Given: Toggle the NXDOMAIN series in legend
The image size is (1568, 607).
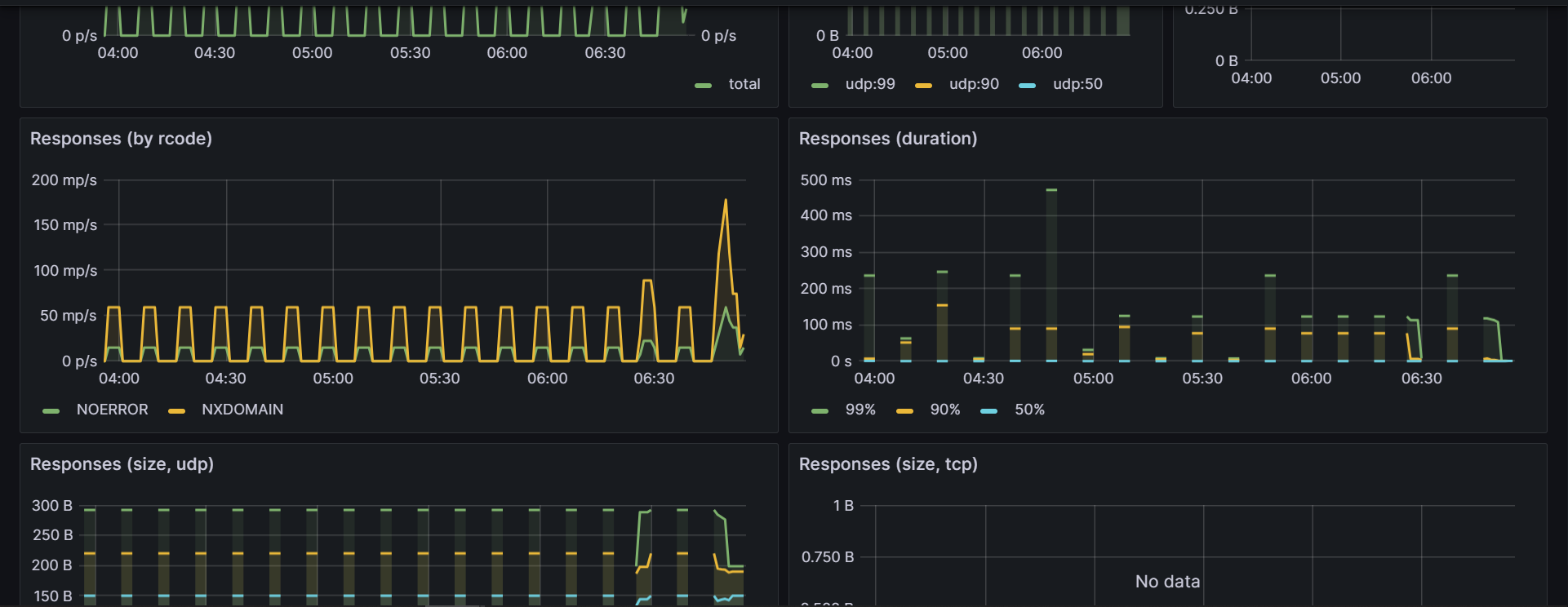Looking at the screenshot, I should [242, 410].
